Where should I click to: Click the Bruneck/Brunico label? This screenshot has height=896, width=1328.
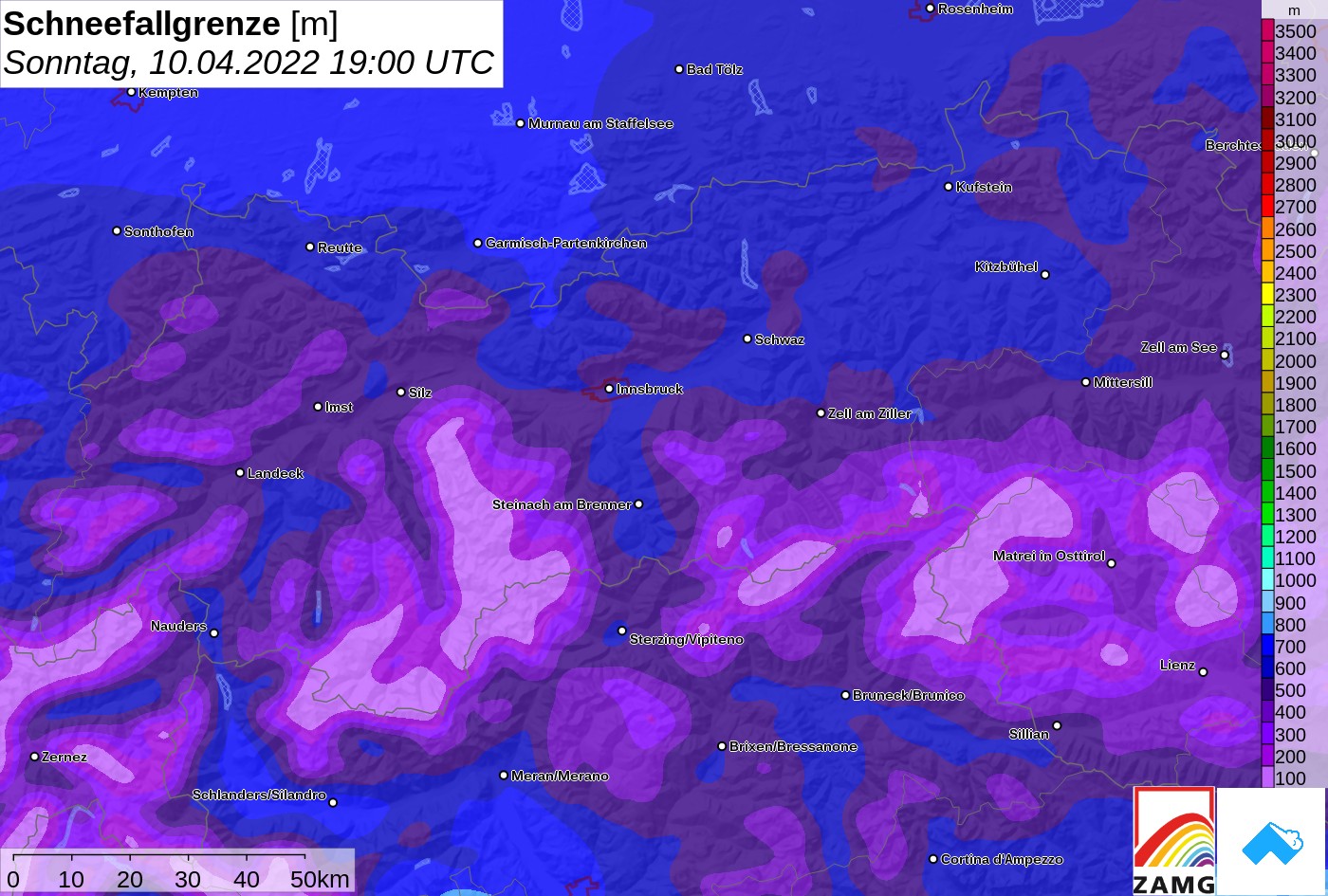(x=909, y=696)
